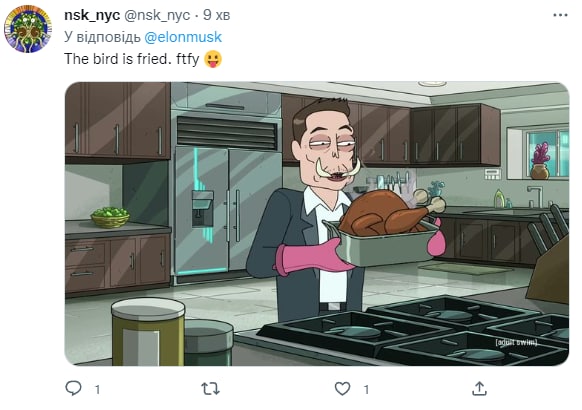Viewport: 582px width, 410px height.
Task: Click the reply speech bubble icon
Action: 73,388
